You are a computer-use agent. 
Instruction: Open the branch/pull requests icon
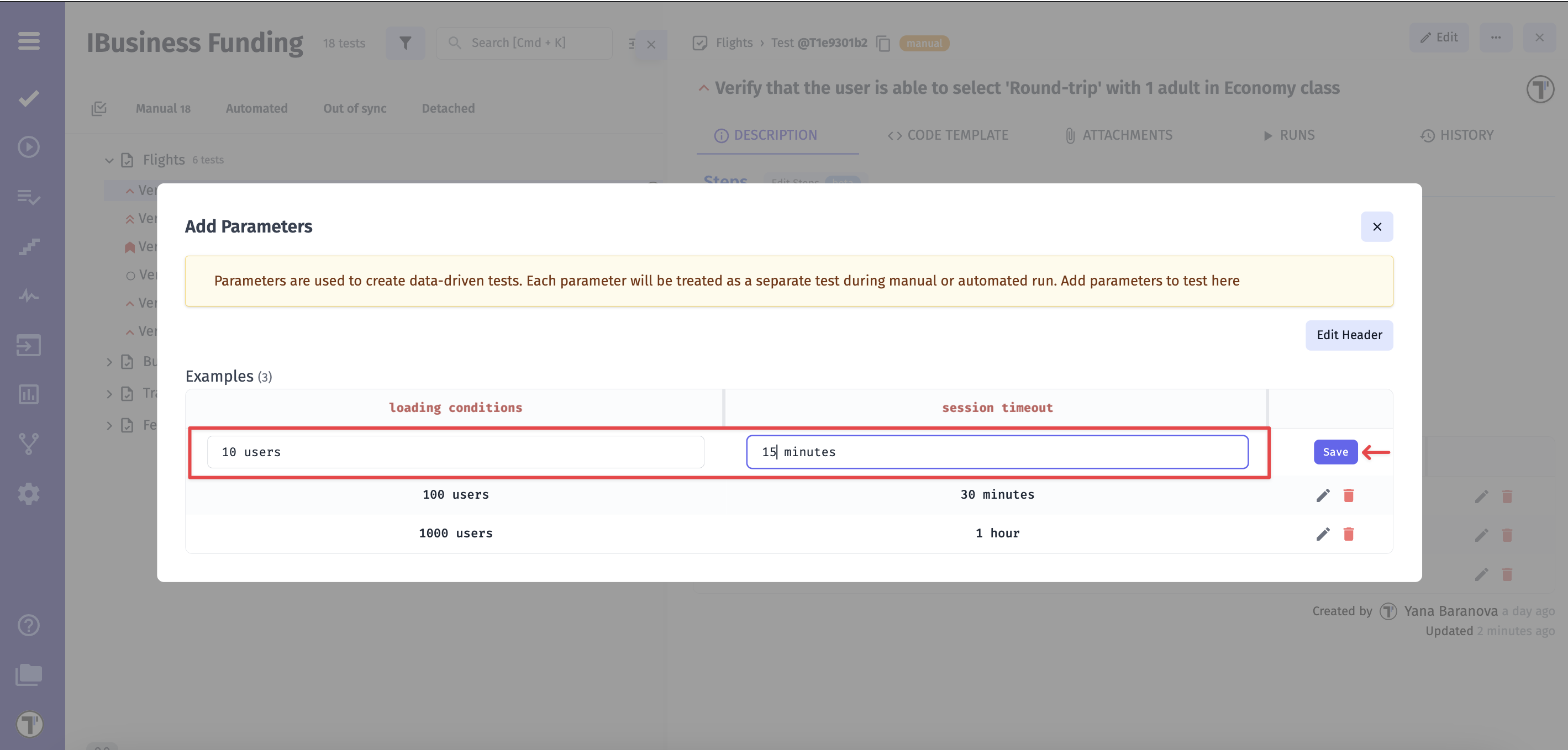[x=28, y=444]
